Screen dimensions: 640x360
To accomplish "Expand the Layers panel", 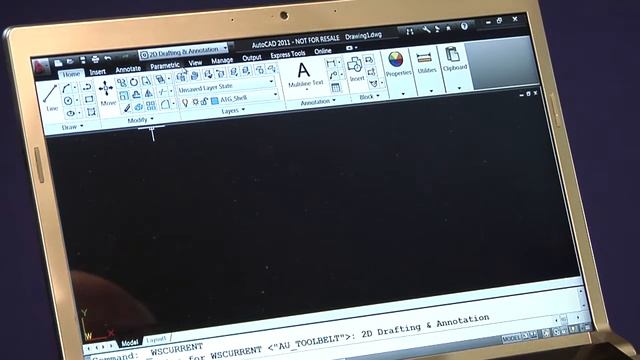I will 233,111.
